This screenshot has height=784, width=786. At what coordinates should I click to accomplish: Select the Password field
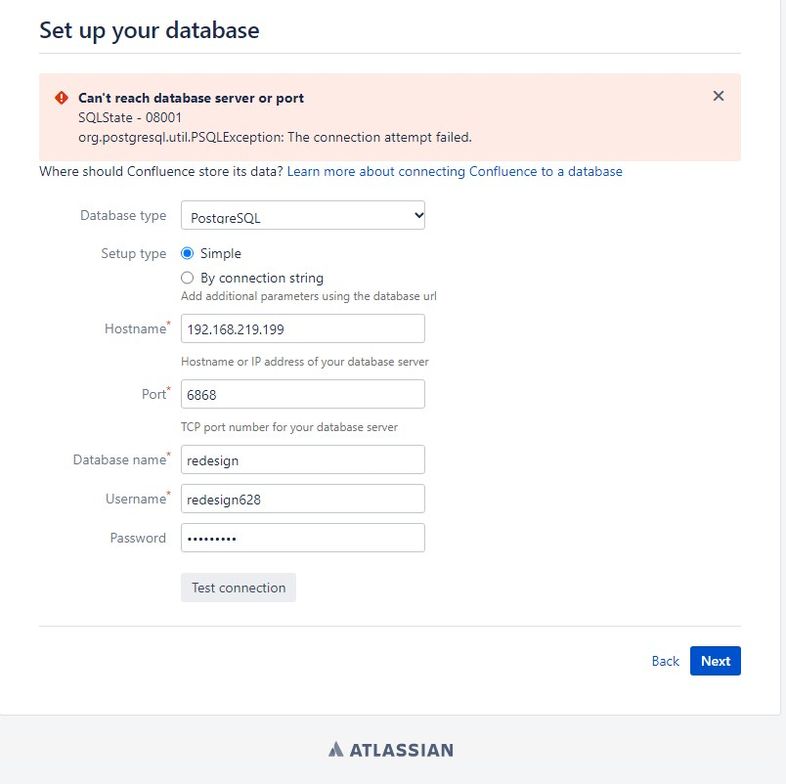pyautogui.click(x=303, y=538)
